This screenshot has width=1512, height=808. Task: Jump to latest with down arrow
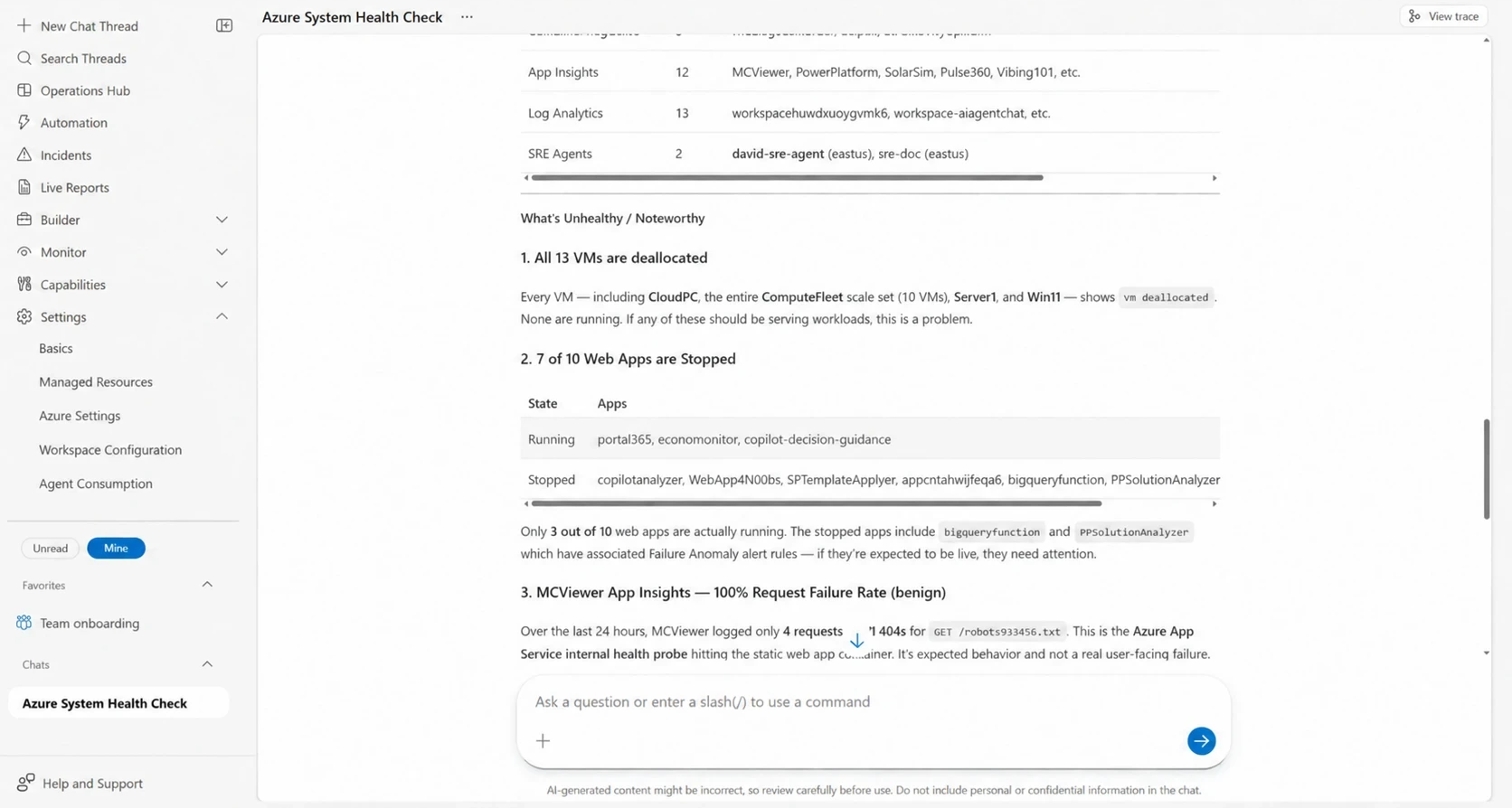click(856, 641)
